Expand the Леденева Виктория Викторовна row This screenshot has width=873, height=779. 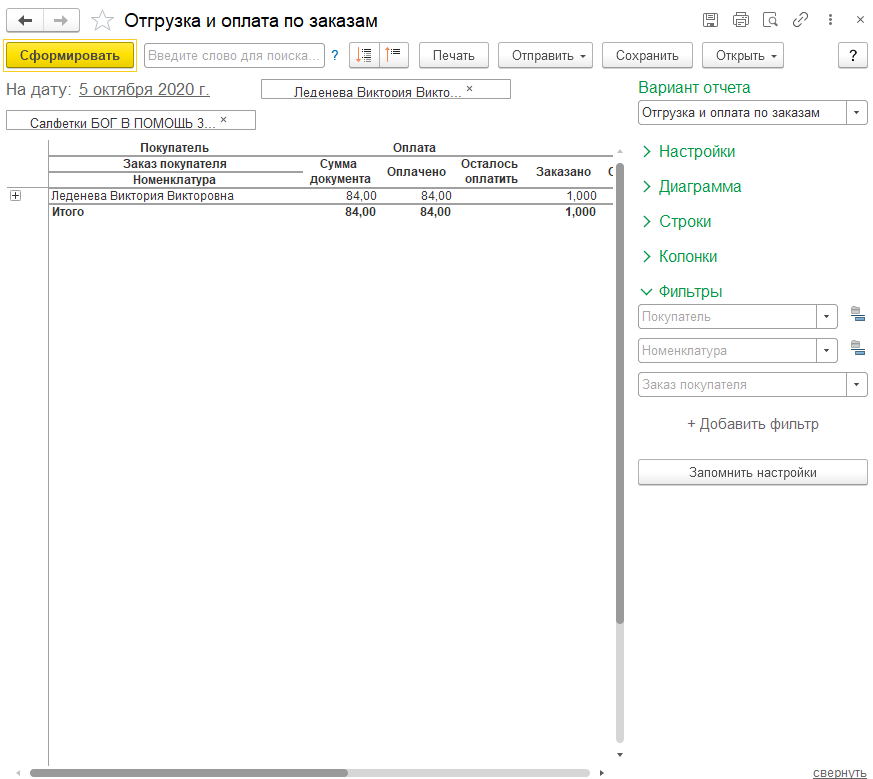15,196
